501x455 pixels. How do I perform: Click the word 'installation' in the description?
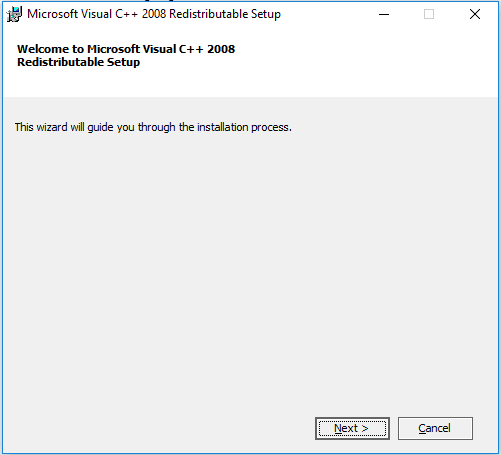[223, 127]
